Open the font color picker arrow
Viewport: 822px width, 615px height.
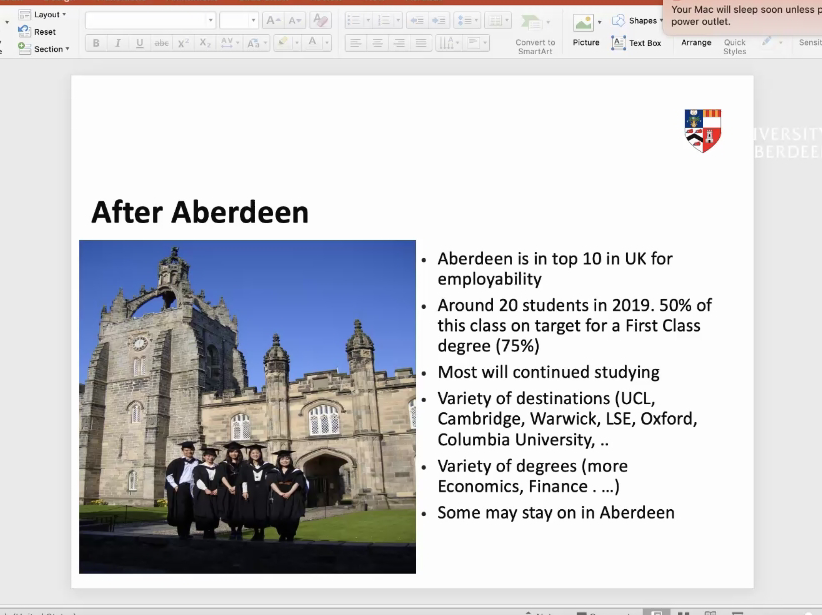(327, 43)
